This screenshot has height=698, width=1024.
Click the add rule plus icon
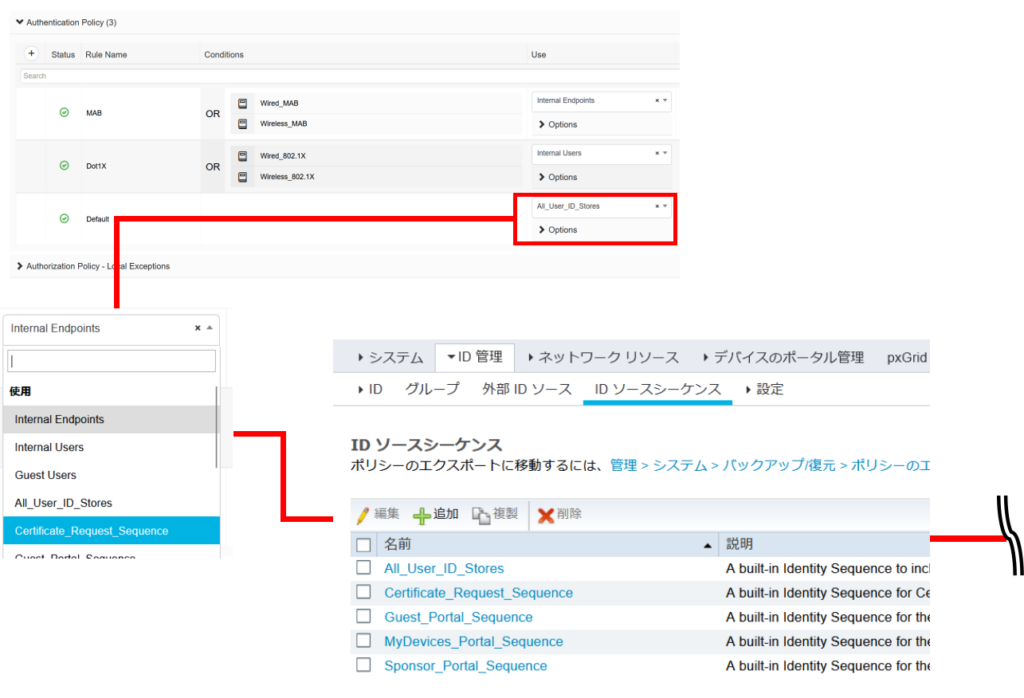[31, 54]
